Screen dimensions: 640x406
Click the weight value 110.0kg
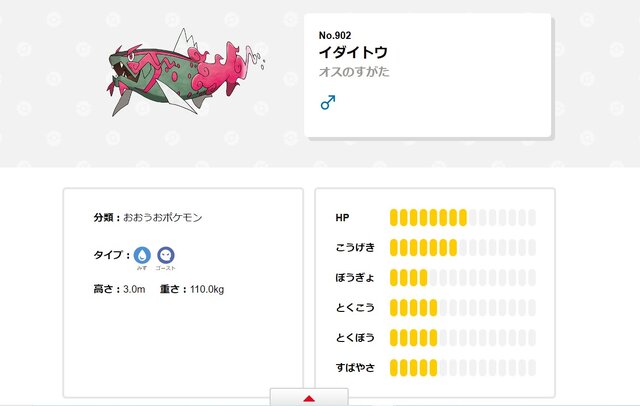click(x=207, y=289)
